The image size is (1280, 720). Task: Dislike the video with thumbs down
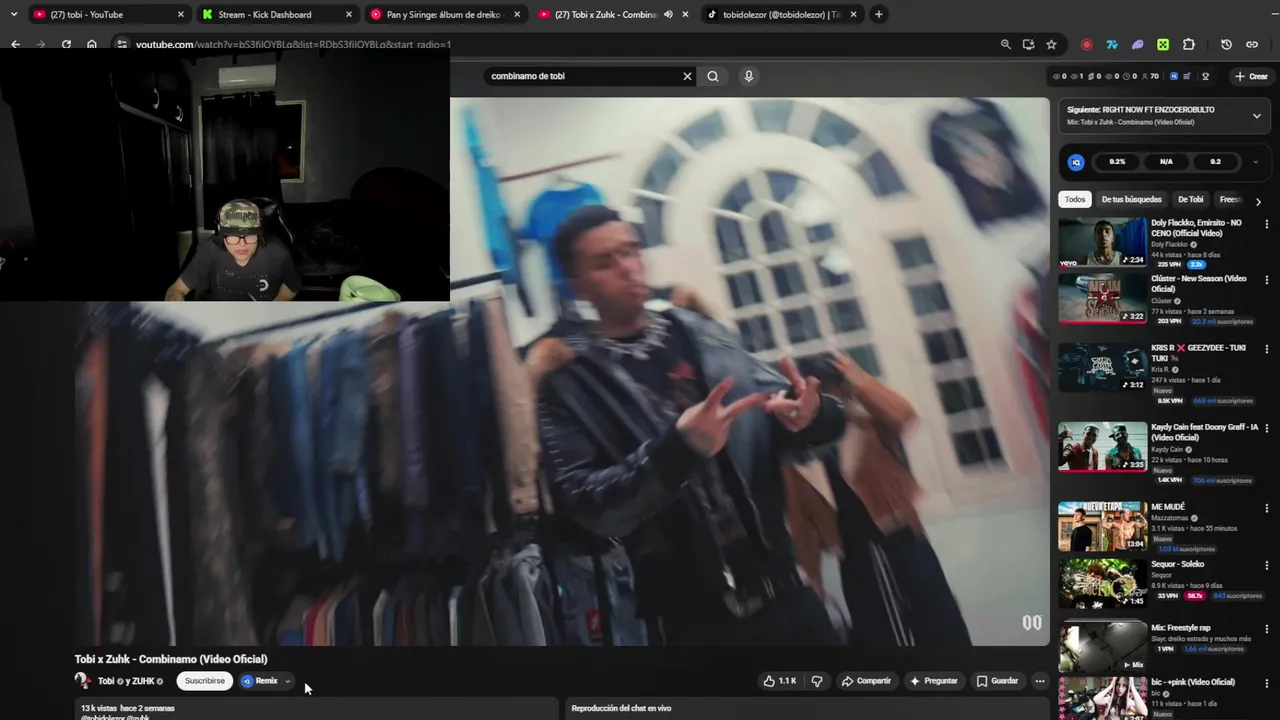click(817, 681)
